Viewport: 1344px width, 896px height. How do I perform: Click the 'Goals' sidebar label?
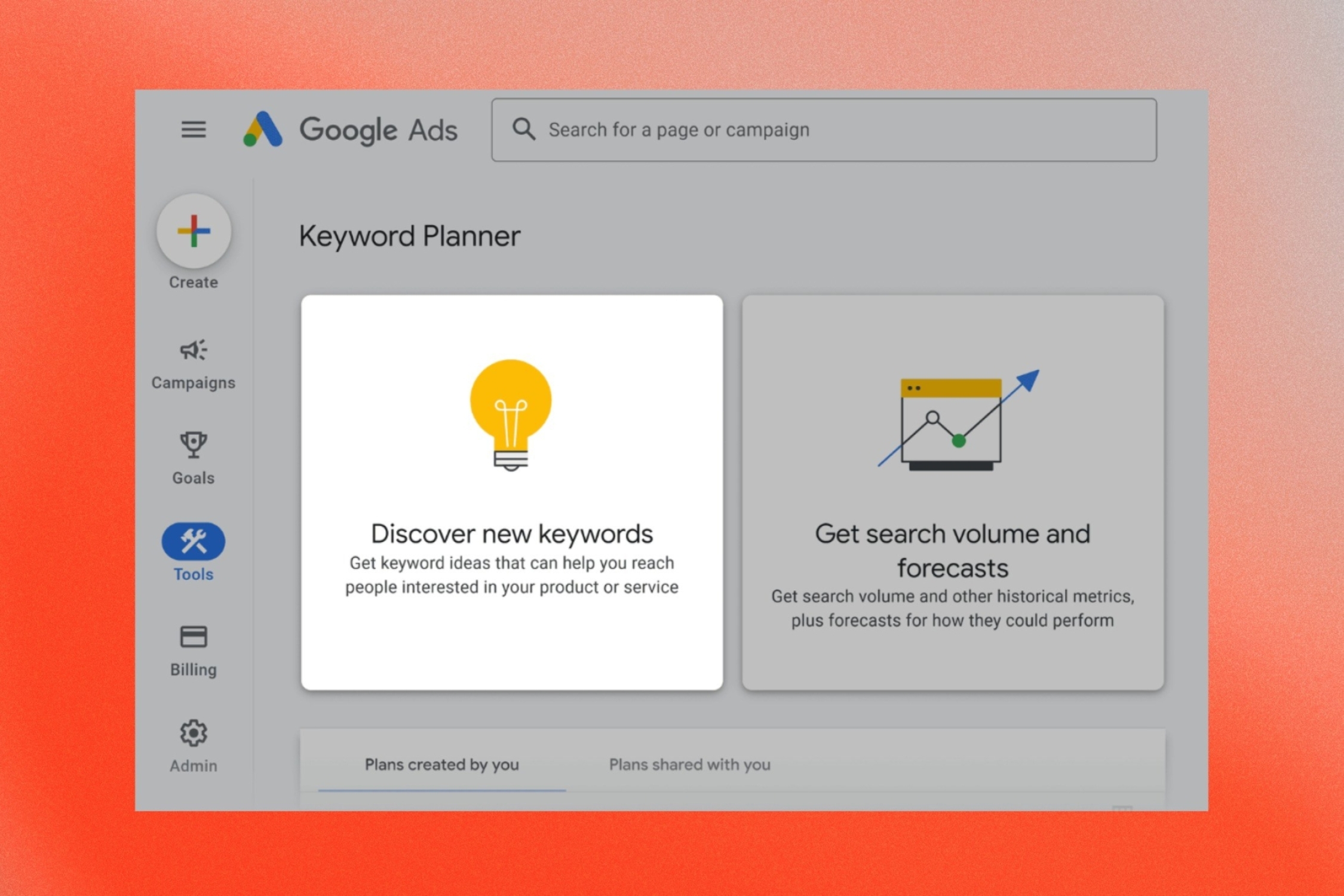[194, 478]
